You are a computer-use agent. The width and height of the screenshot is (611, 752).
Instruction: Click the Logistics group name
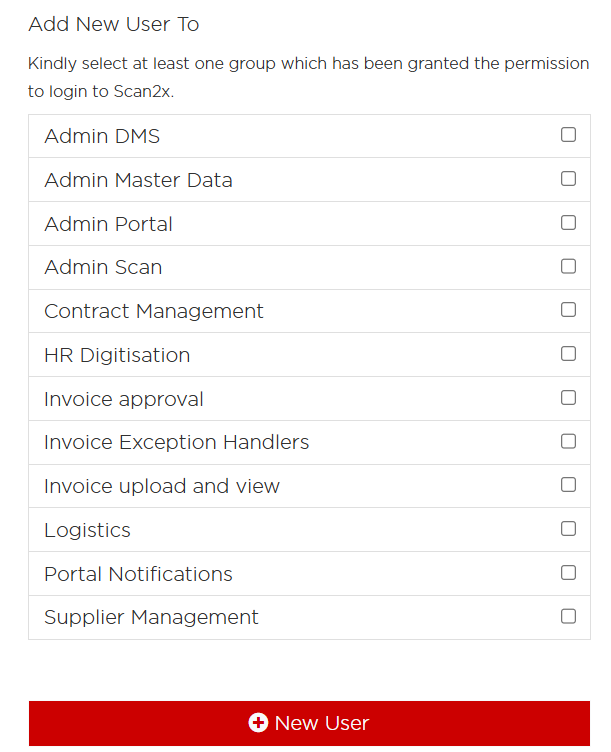tap(88, 530)
